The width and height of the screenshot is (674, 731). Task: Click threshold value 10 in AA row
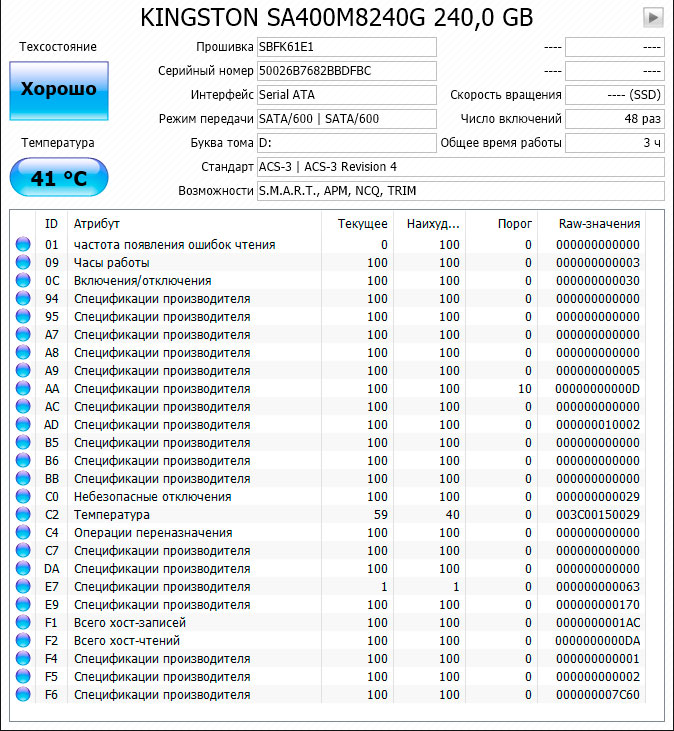[525, 389]
